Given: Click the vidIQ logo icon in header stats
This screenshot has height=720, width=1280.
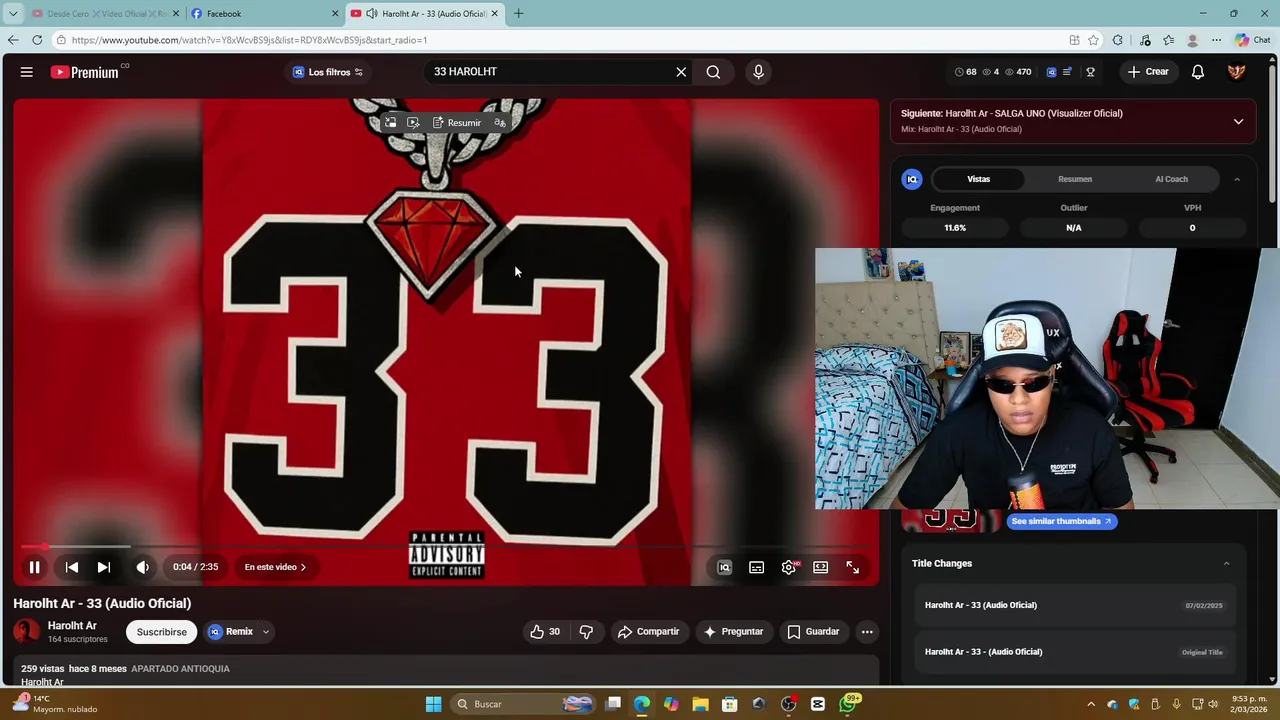Looking at the screenshot, I should pos(1051,72).
